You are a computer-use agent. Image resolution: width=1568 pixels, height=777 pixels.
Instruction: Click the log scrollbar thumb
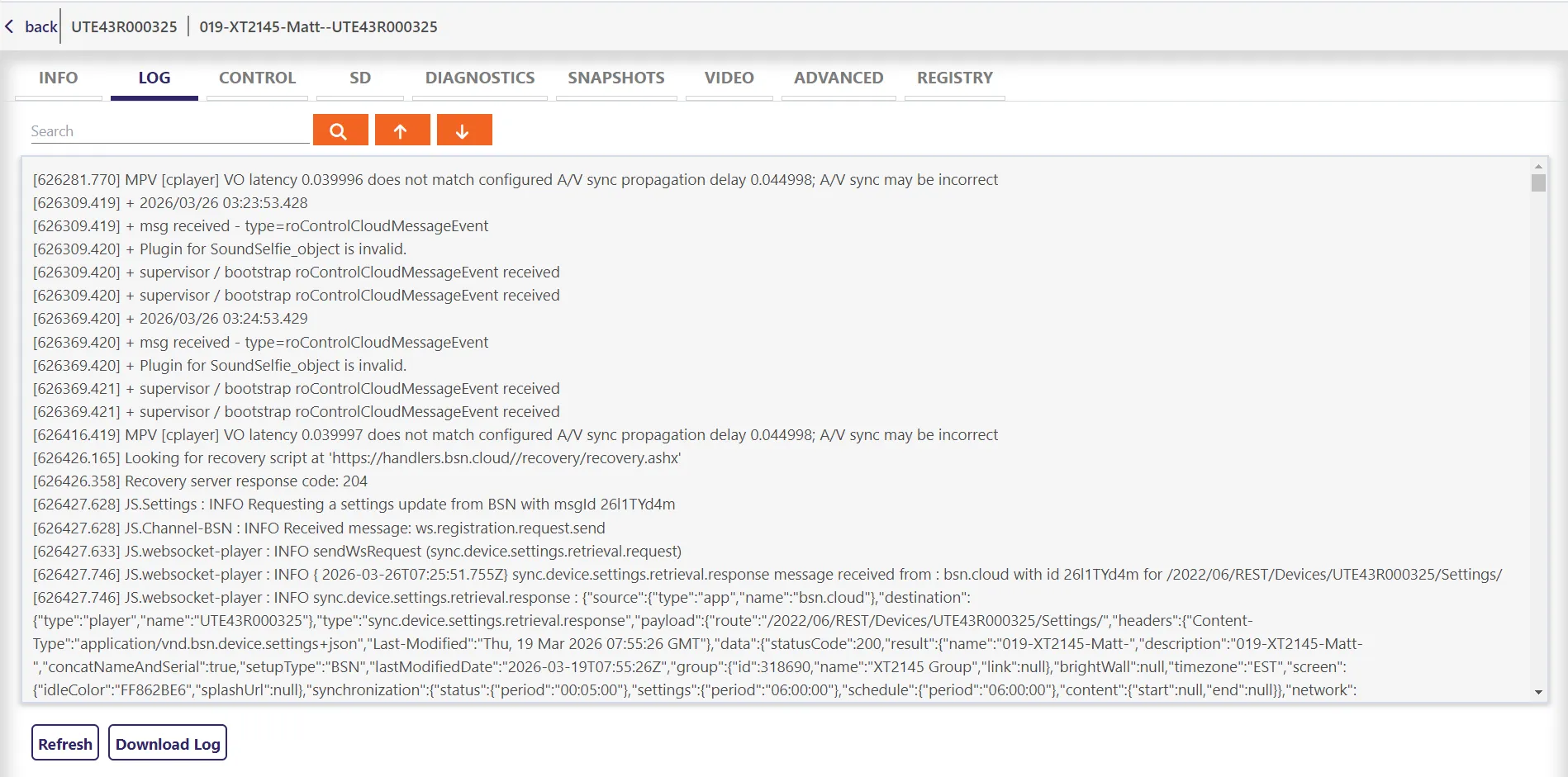click(x=1538, y=182)
